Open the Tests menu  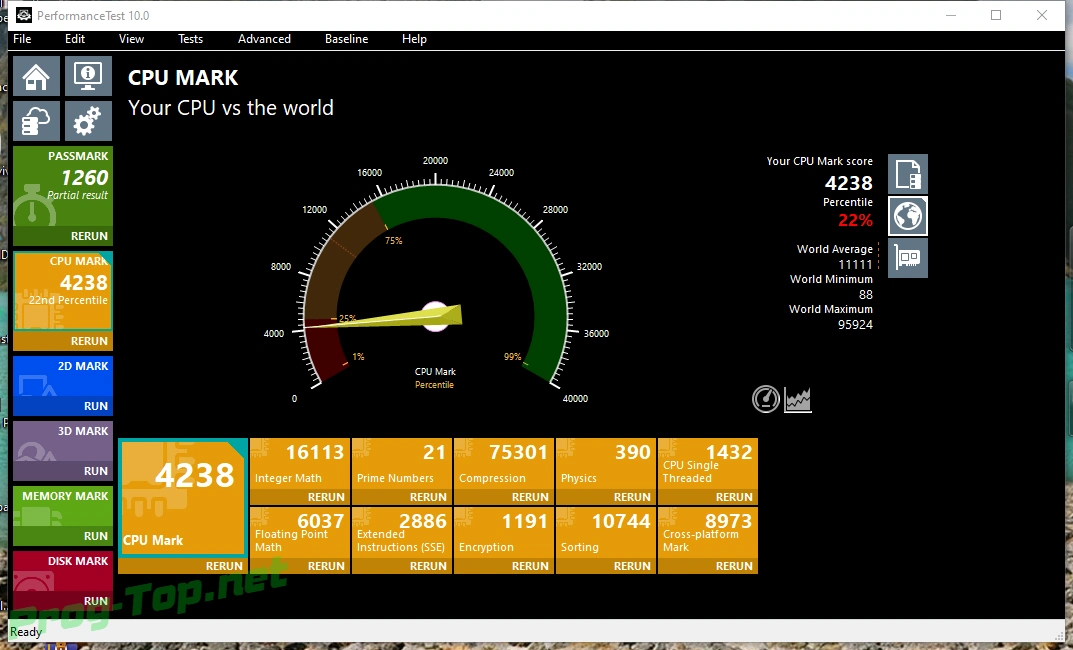click(x=190, y=39)
